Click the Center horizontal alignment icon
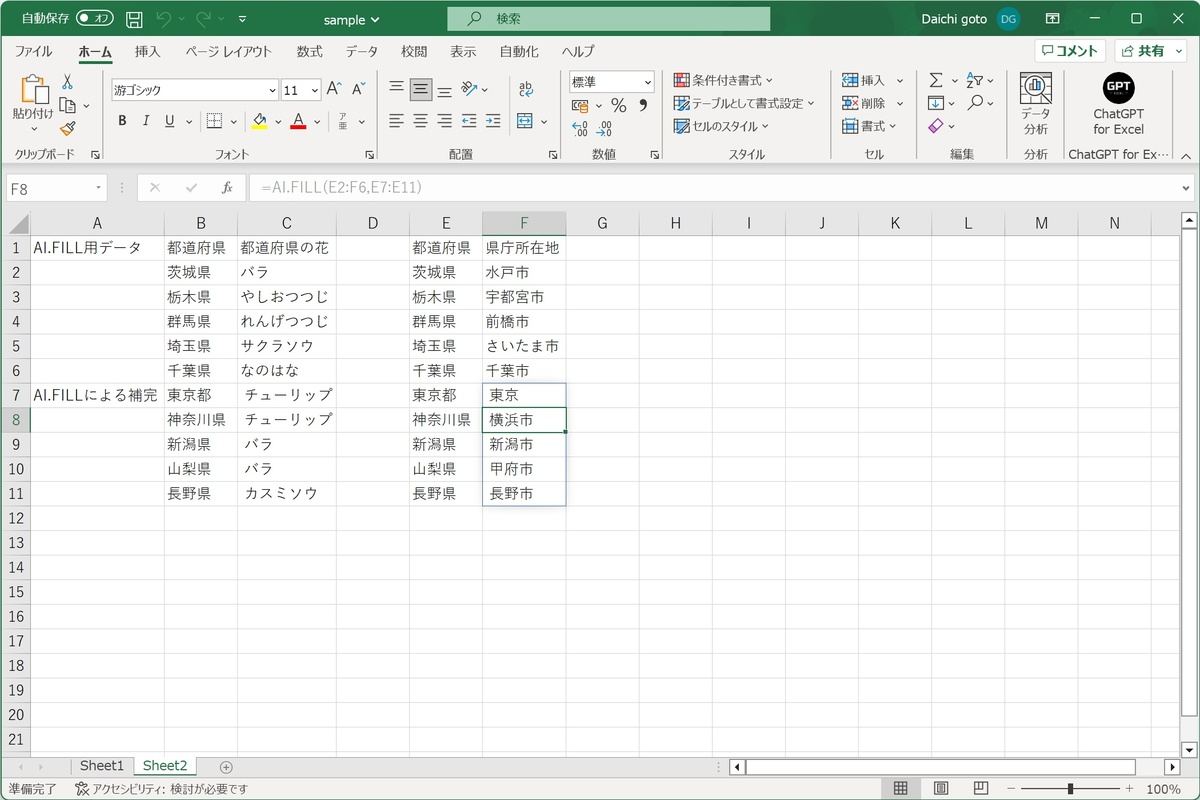Screen dimensions: 1200x800 click(x=421, y=121)
